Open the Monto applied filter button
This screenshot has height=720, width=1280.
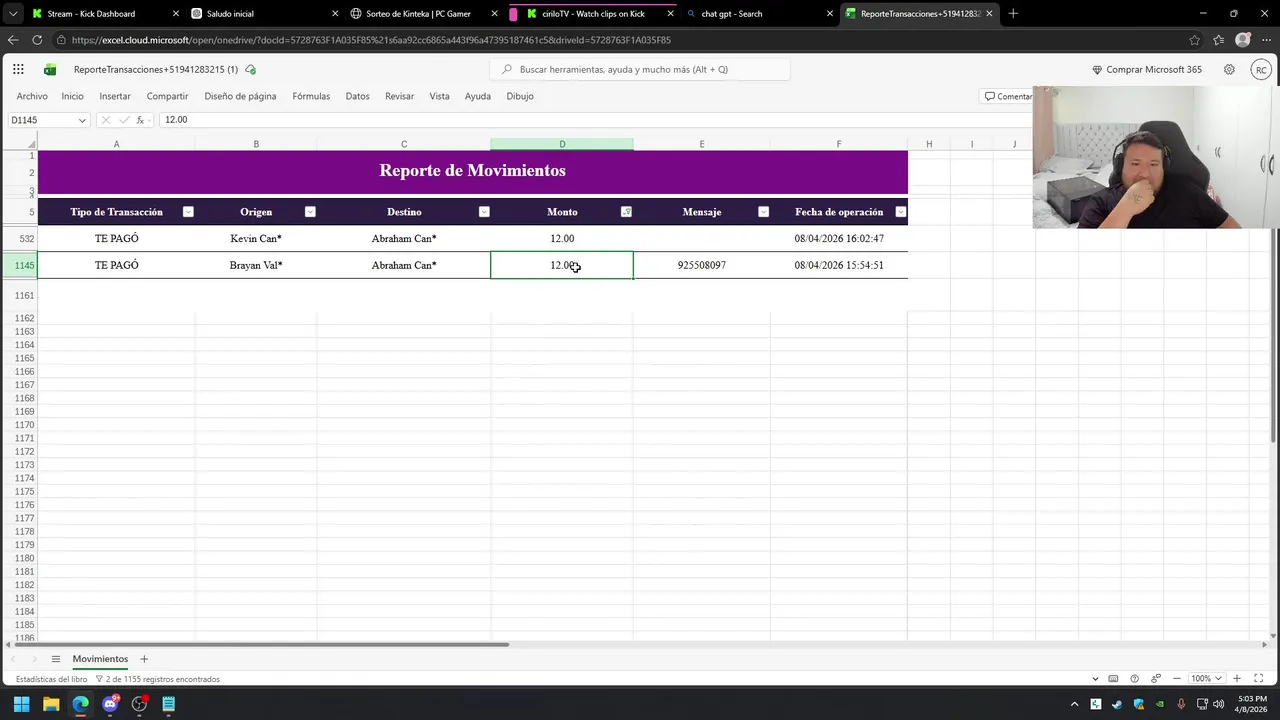[x=626, y=212]
